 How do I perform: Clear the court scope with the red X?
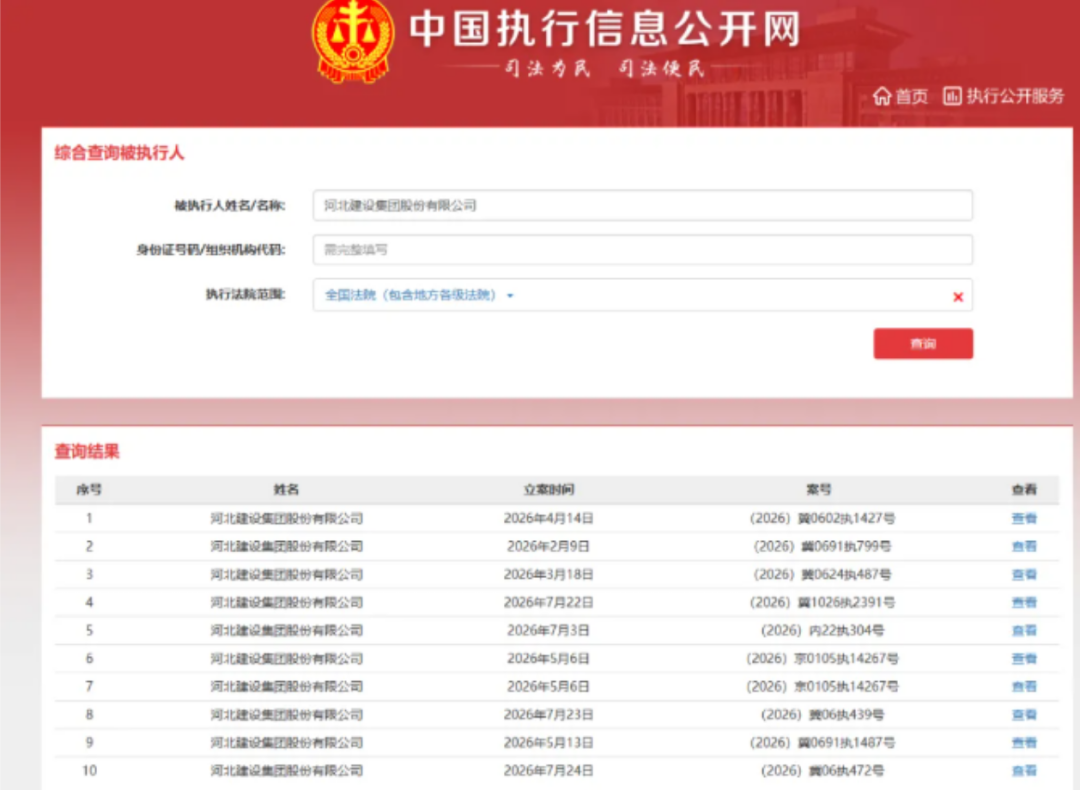coord(957,297)
